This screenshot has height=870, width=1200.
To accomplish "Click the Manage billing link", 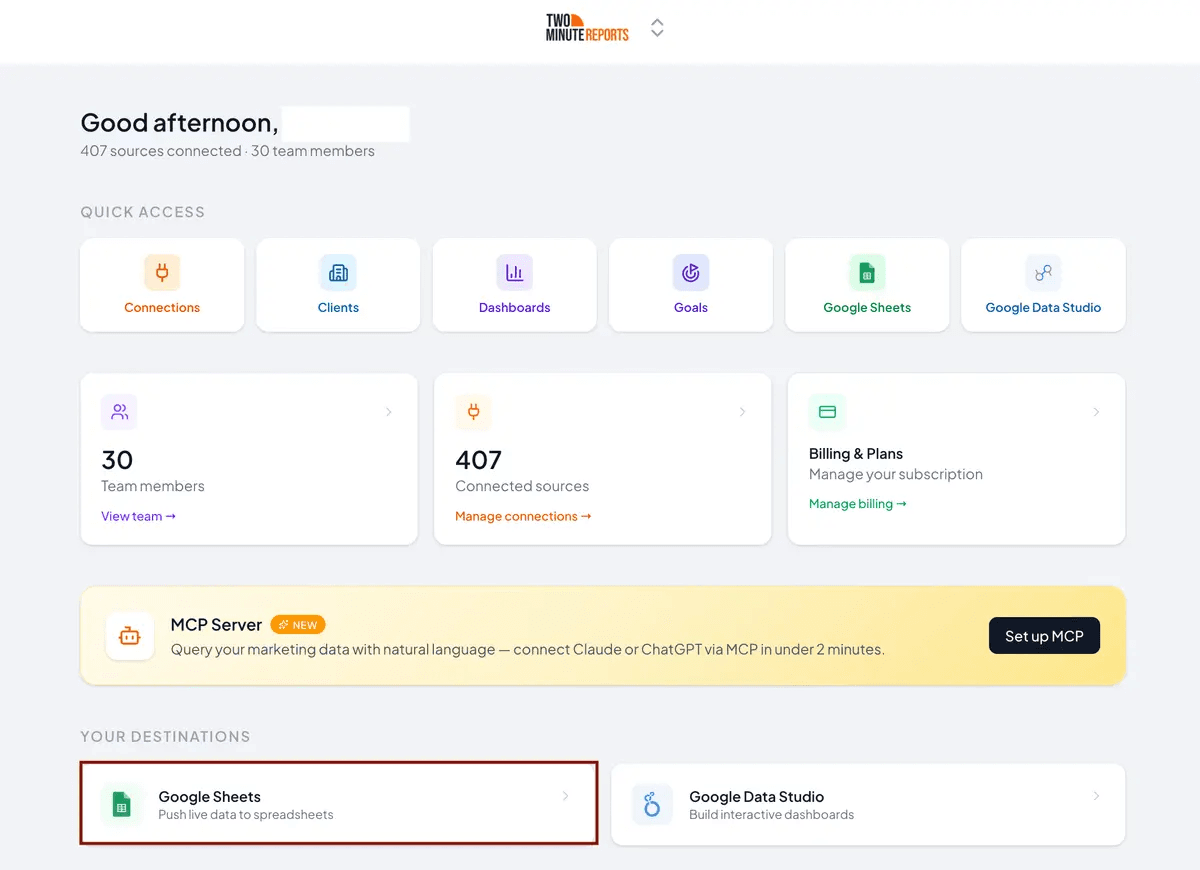I will click(858, 504).
